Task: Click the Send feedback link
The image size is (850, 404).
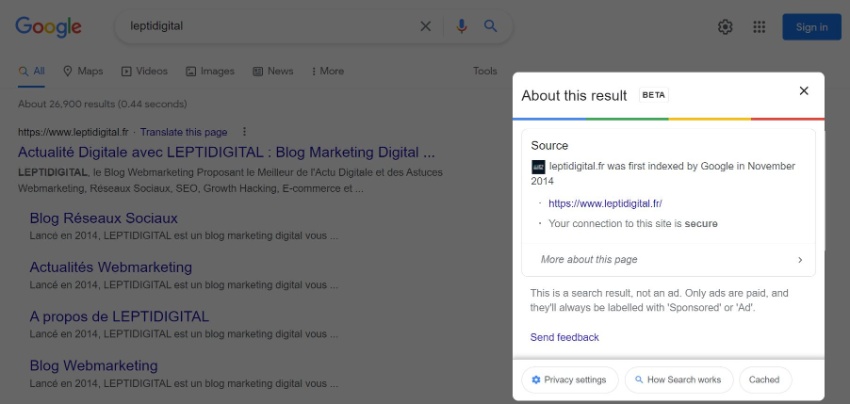Action: pyautogui.click(x=564, y=337)
